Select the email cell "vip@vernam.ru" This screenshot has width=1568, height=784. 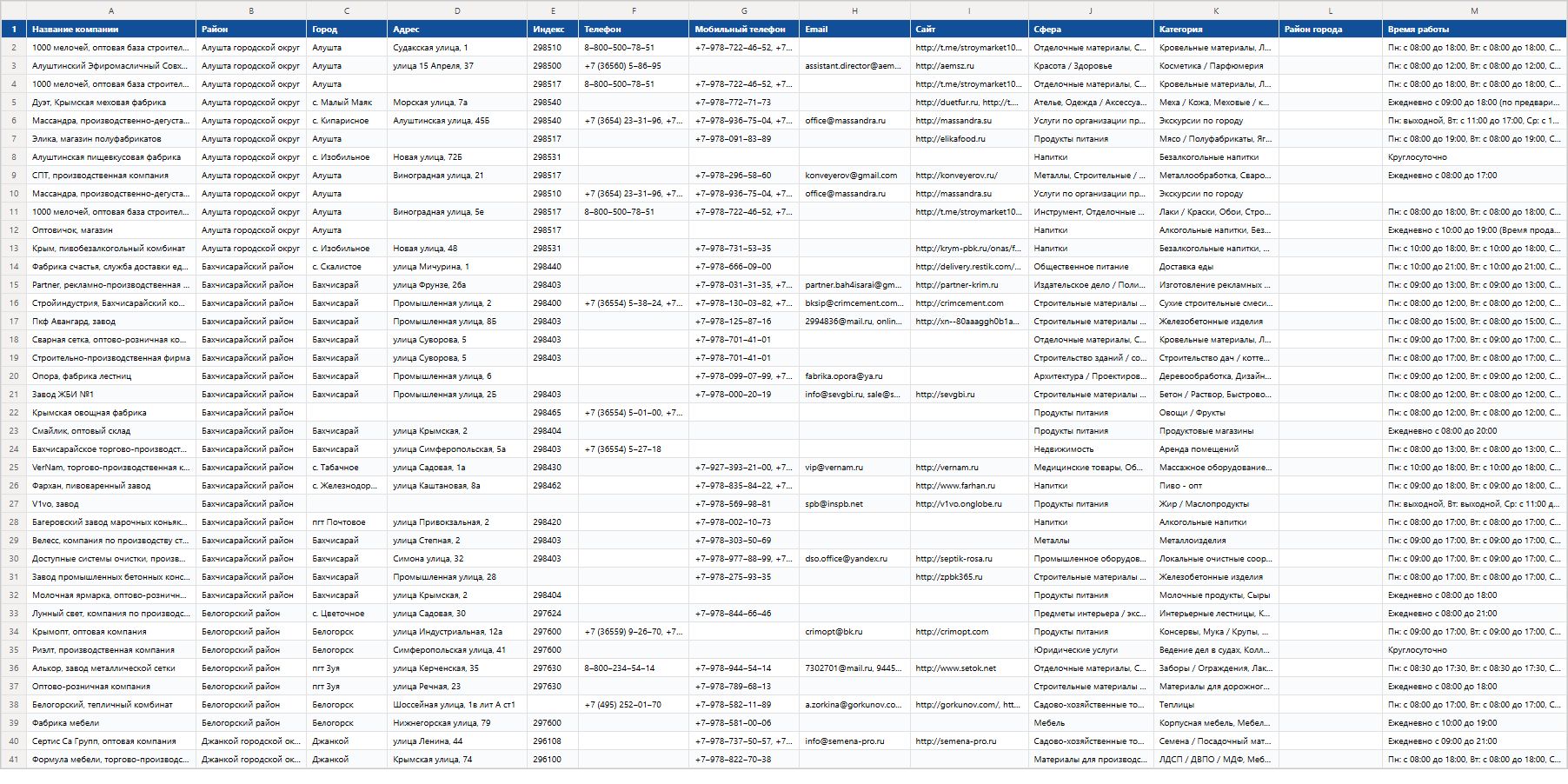click(x=854, y=468)
